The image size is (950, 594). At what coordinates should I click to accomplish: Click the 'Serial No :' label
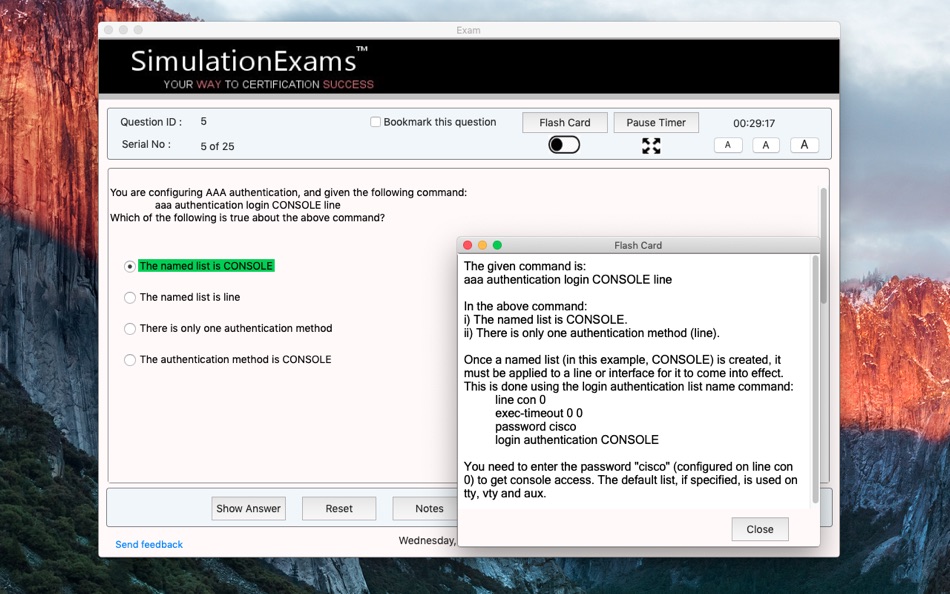146,144
